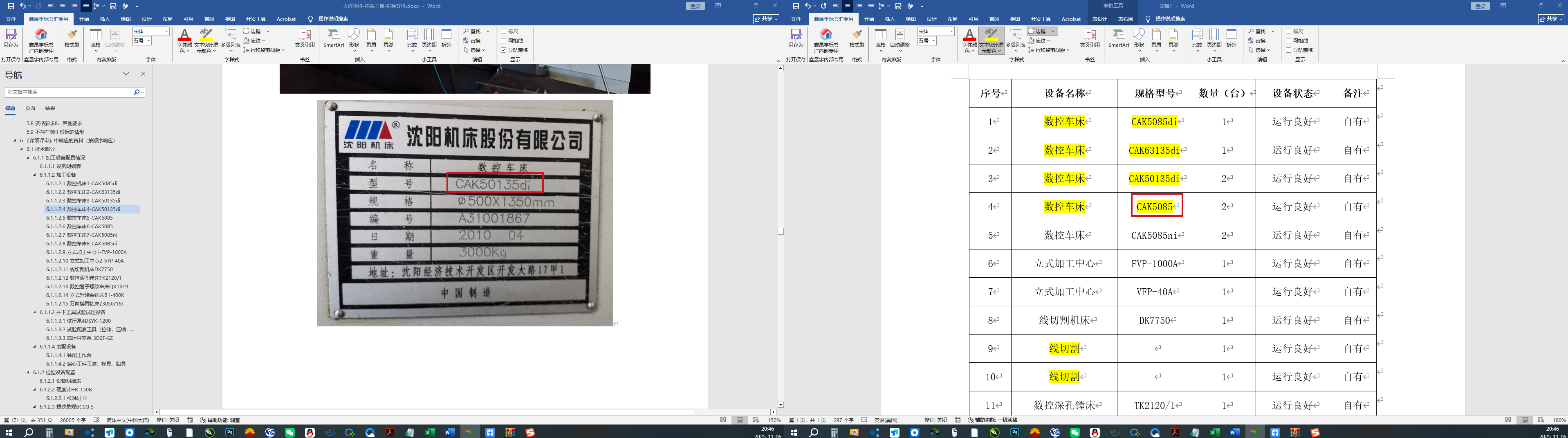
Task: Click center align icon in right title bar
Action: point(847,6)
